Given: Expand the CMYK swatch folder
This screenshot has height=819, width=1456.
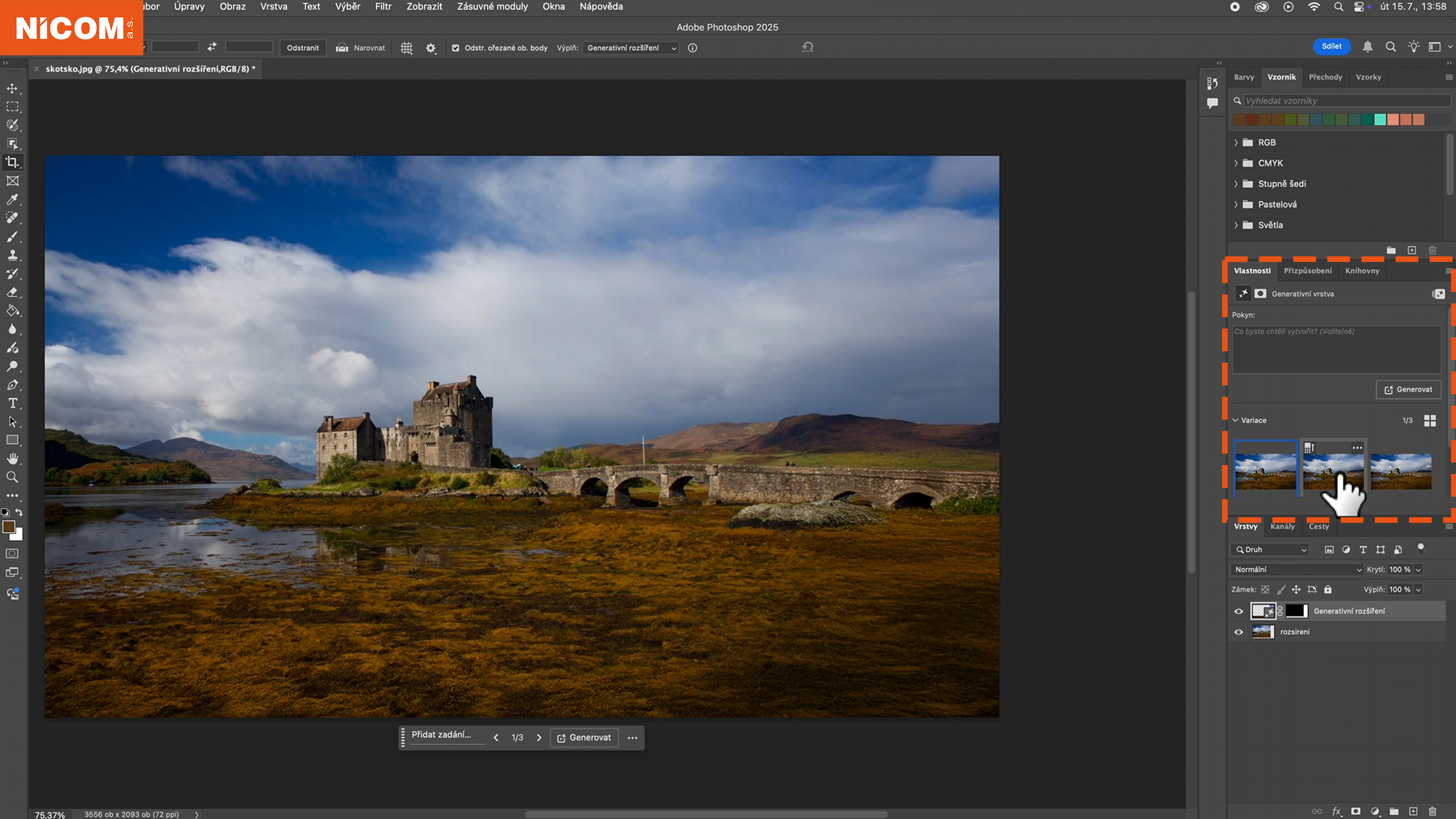Looking at the screenshot, I should pyautogui.click(x=1236, y=163).
